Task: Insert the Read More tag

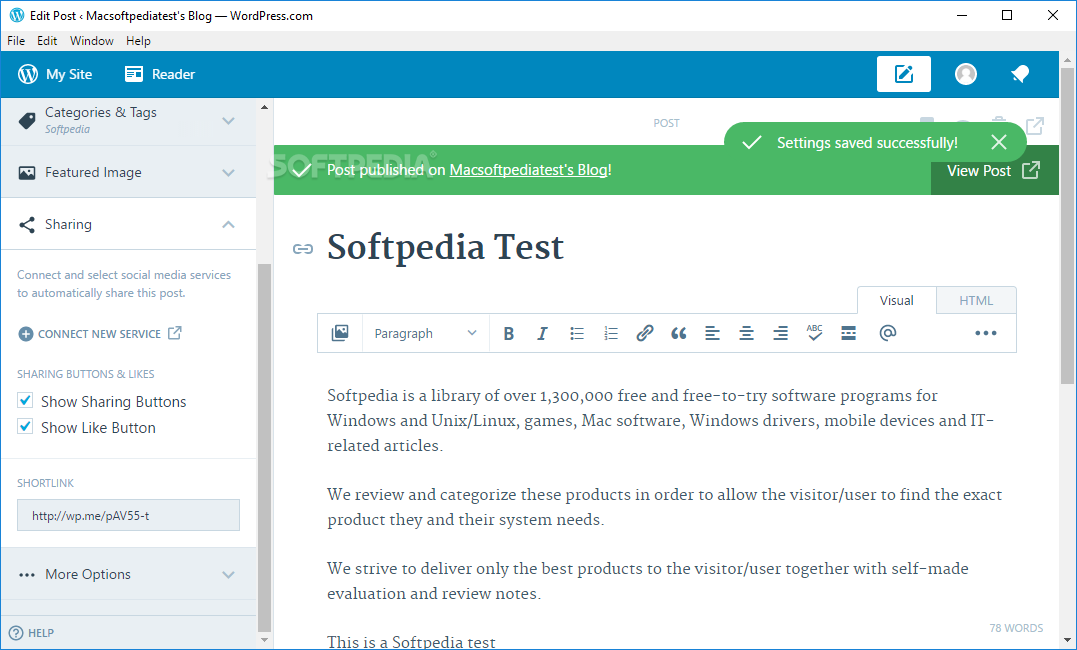Action: [848, 333]
